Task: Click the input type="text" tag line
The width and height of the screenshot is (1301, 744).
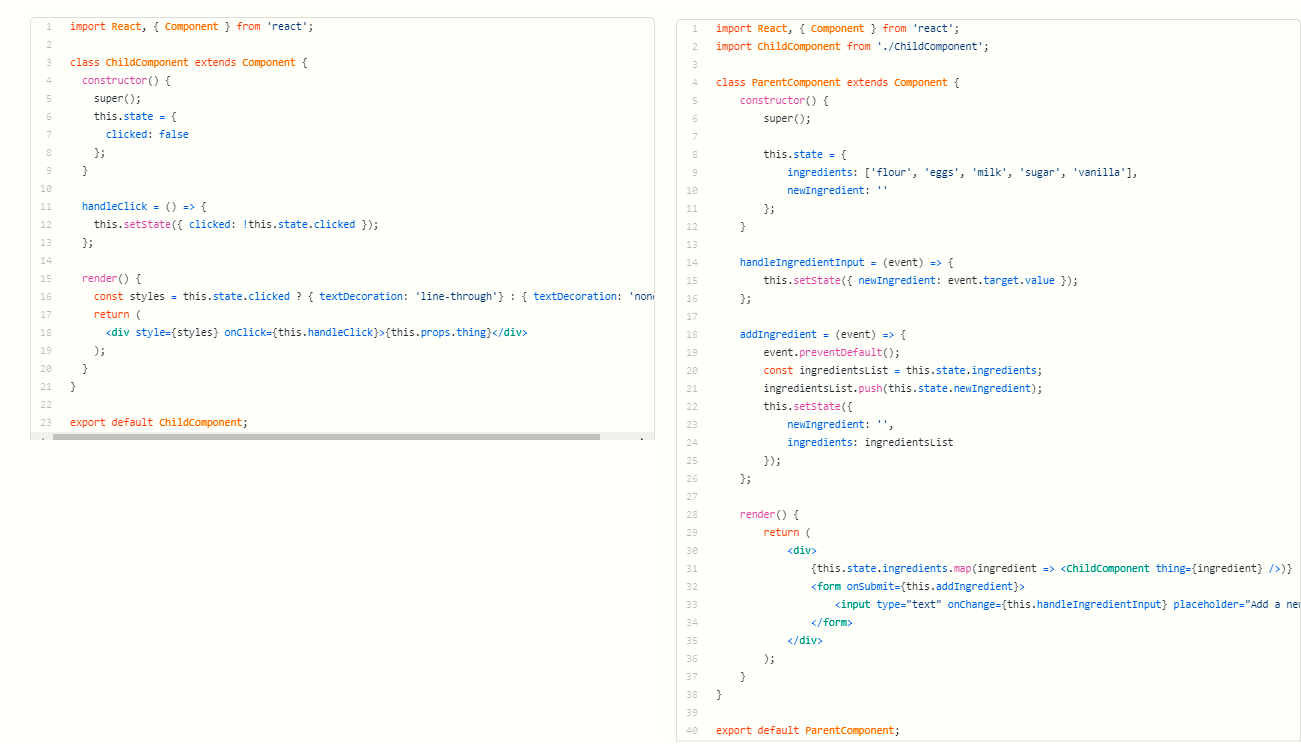Action: 1000,604
